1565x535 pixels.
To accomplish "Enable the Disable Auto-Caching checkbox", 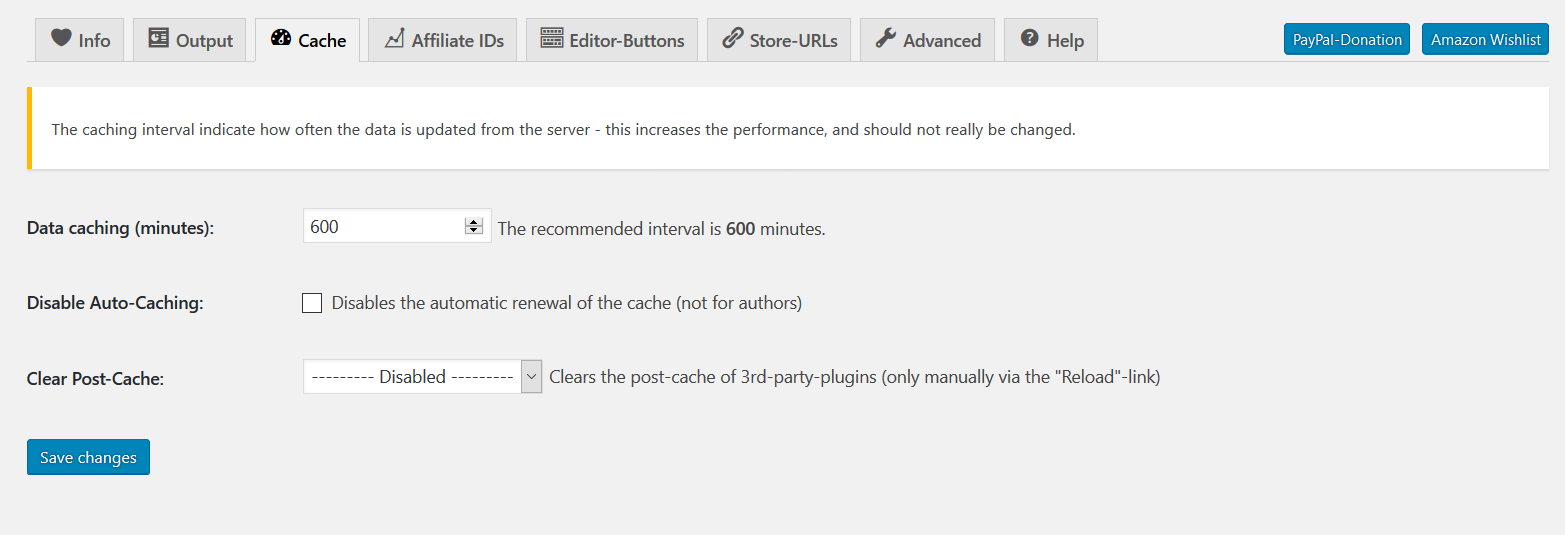I will (x=312, y=303).
